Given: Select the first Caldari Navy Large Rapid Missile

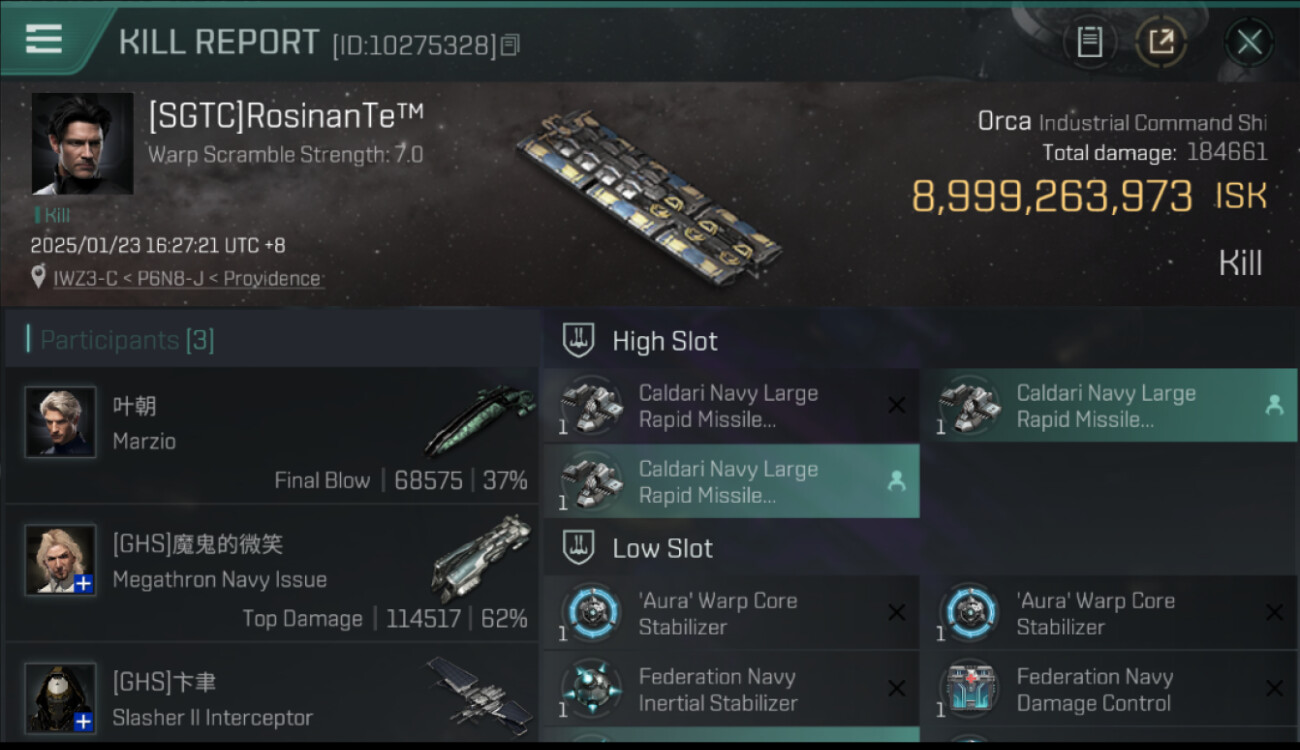Looking at the screenshot, I should [730, 406].
